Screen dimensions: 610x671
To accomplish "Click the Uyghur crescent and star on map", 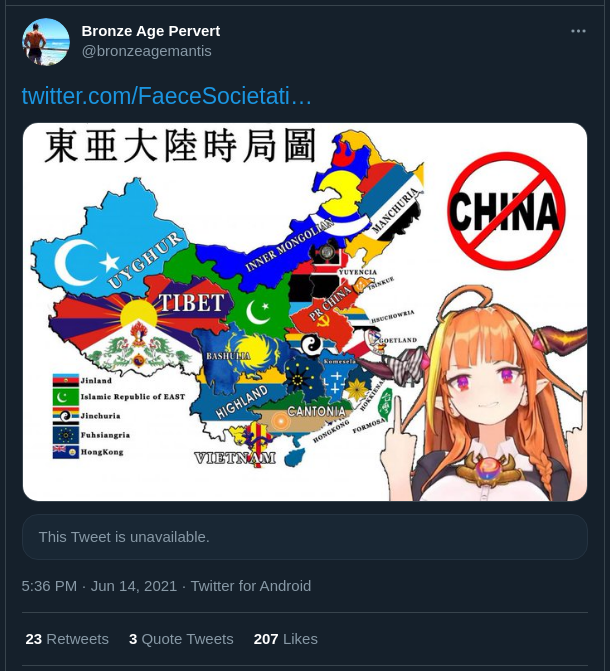I will click(86, 262).
